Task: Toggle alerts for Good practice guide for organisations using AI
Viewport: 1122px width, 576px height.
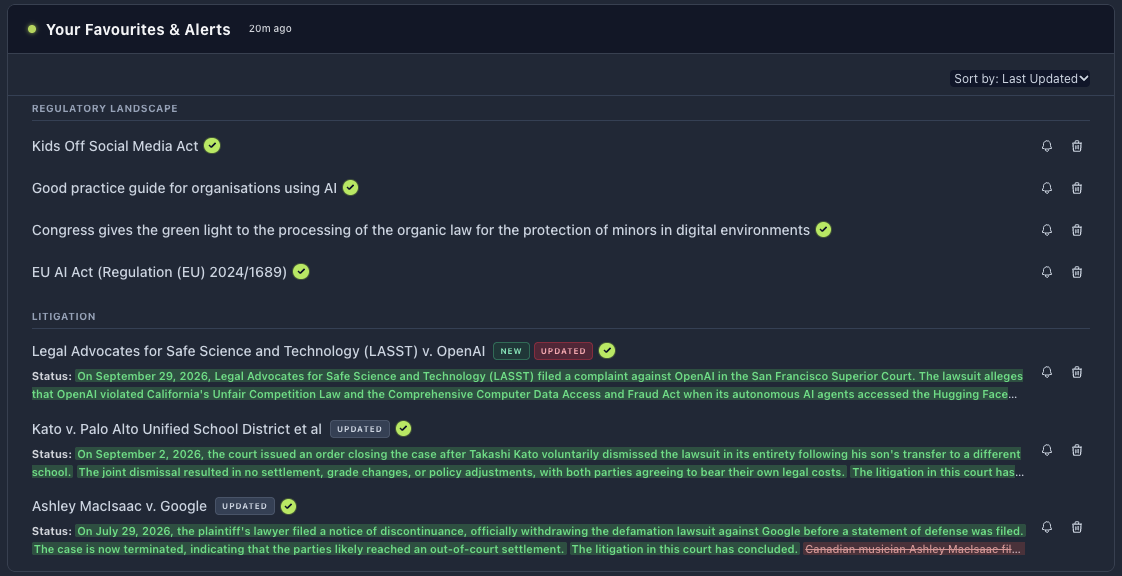Action: [1047, 188]
